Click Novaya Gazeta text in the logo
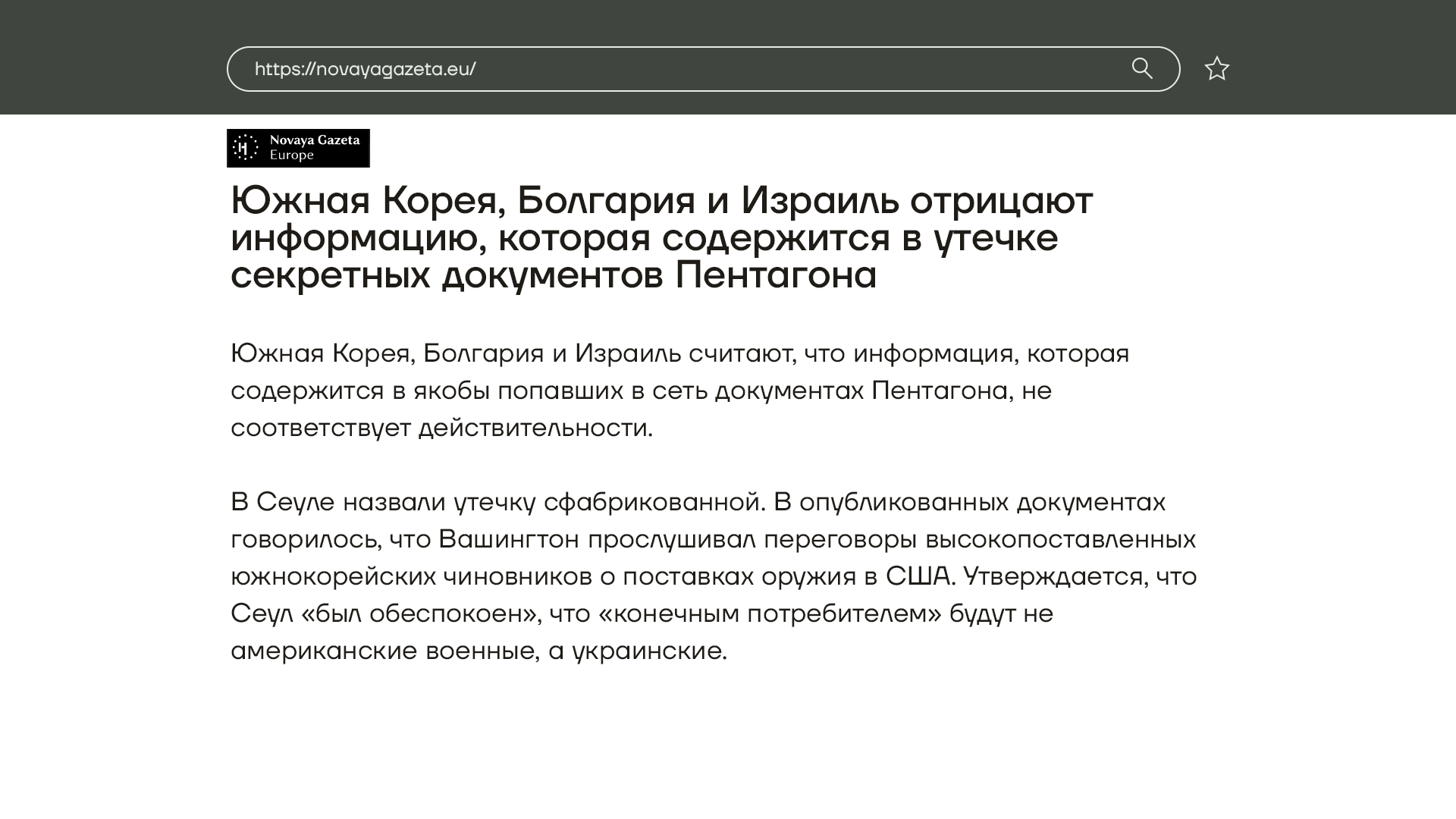The image size is (1456, 819). 315,140
